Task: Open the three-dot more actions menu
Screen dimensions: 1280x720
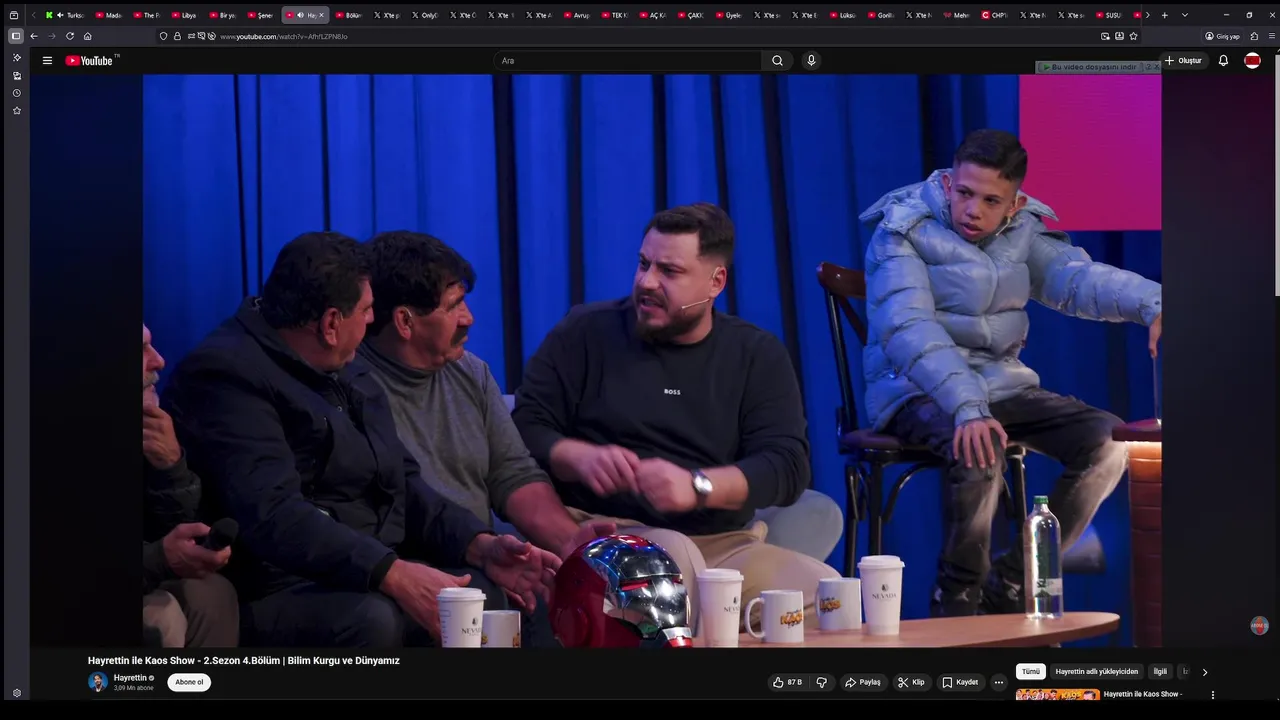Action: point(998,682)
